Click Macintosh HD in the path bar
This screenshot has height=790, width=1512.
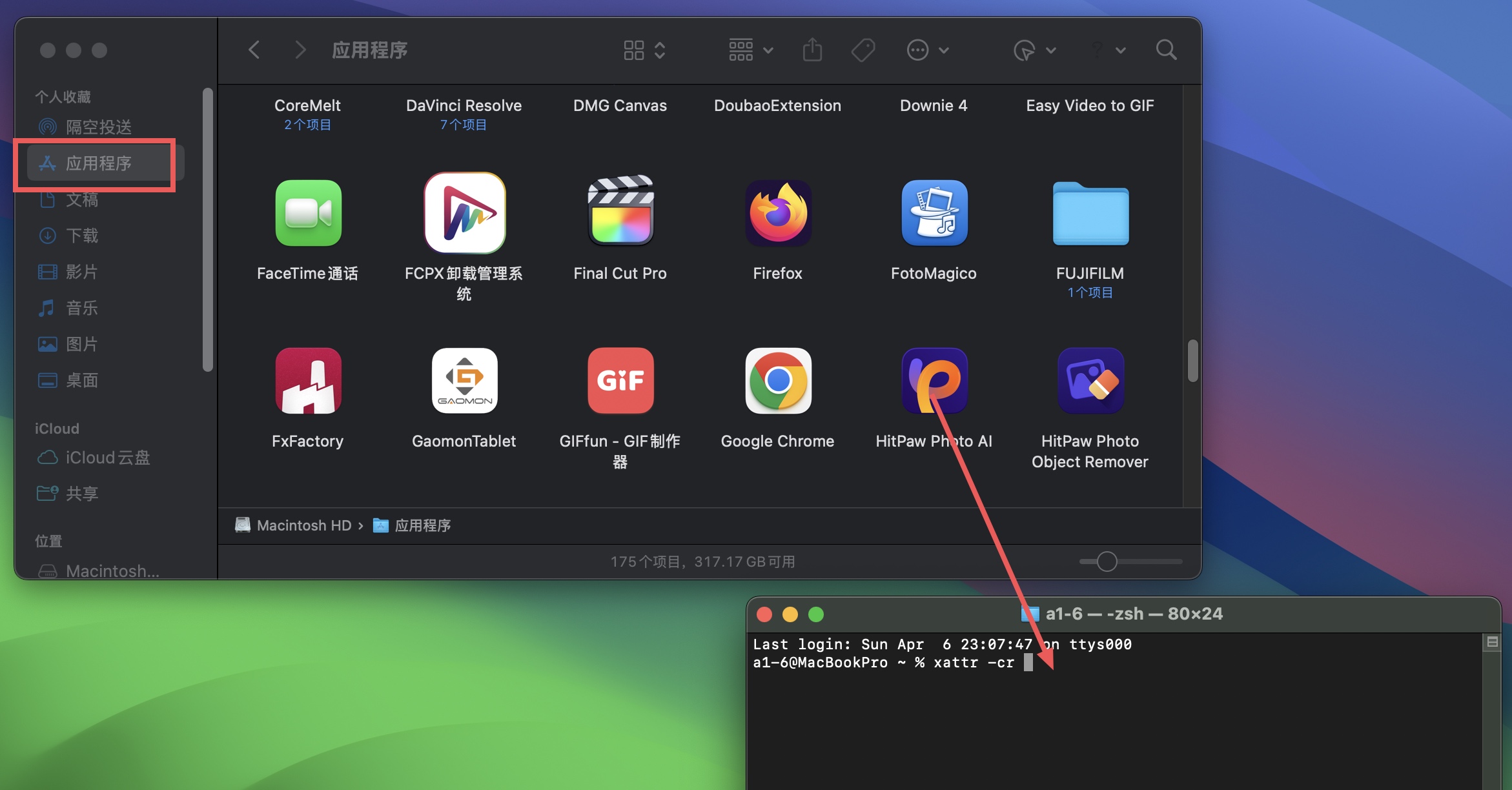pyautogui.click(x=294, y=525)
